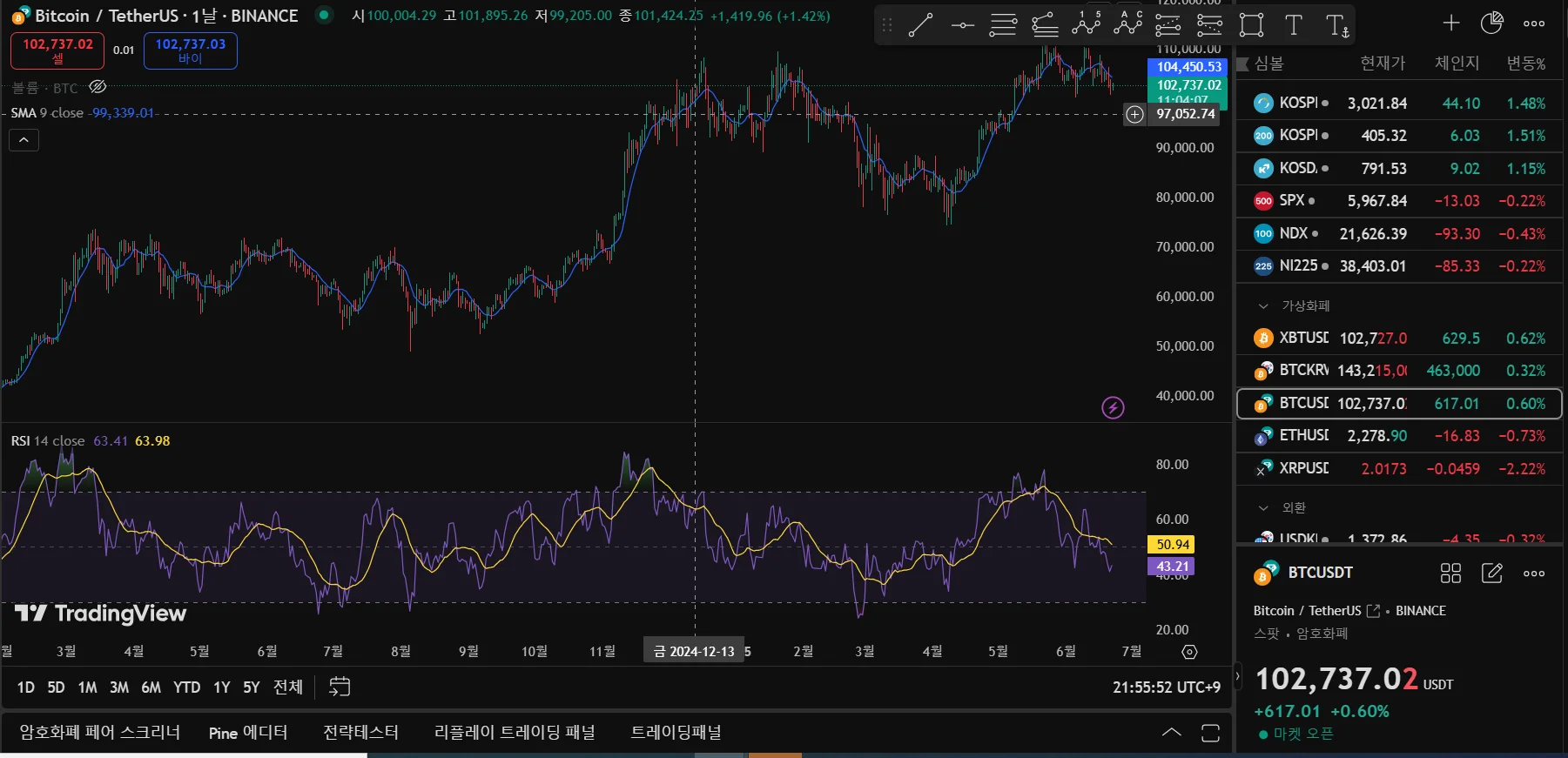Select the NDX row in watchlist

[x=1399, y=233]
